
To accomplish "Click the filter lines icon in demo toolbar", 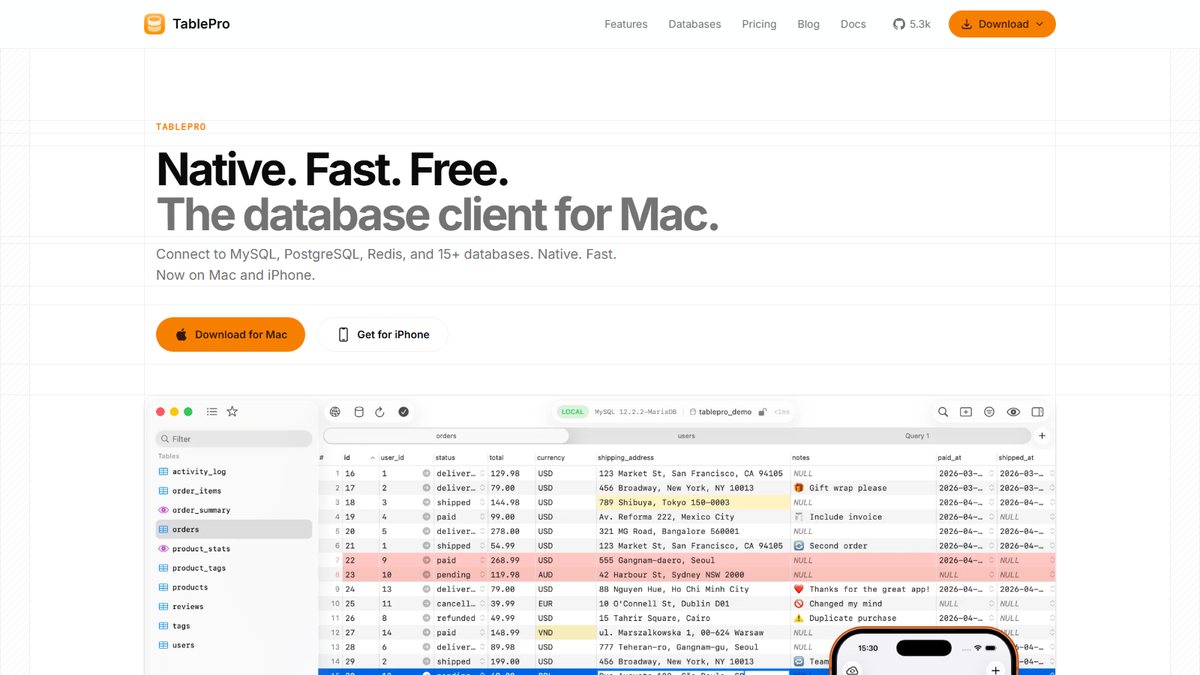I will (989, 411).
